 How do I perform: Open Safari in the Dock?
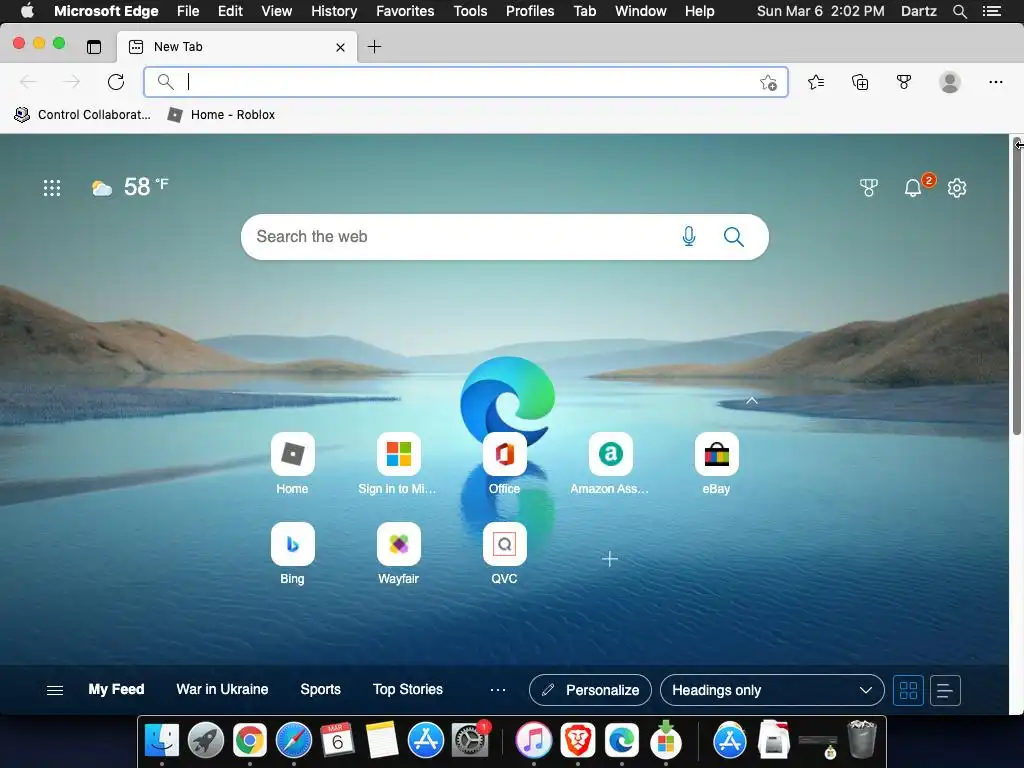coord(294,740)
